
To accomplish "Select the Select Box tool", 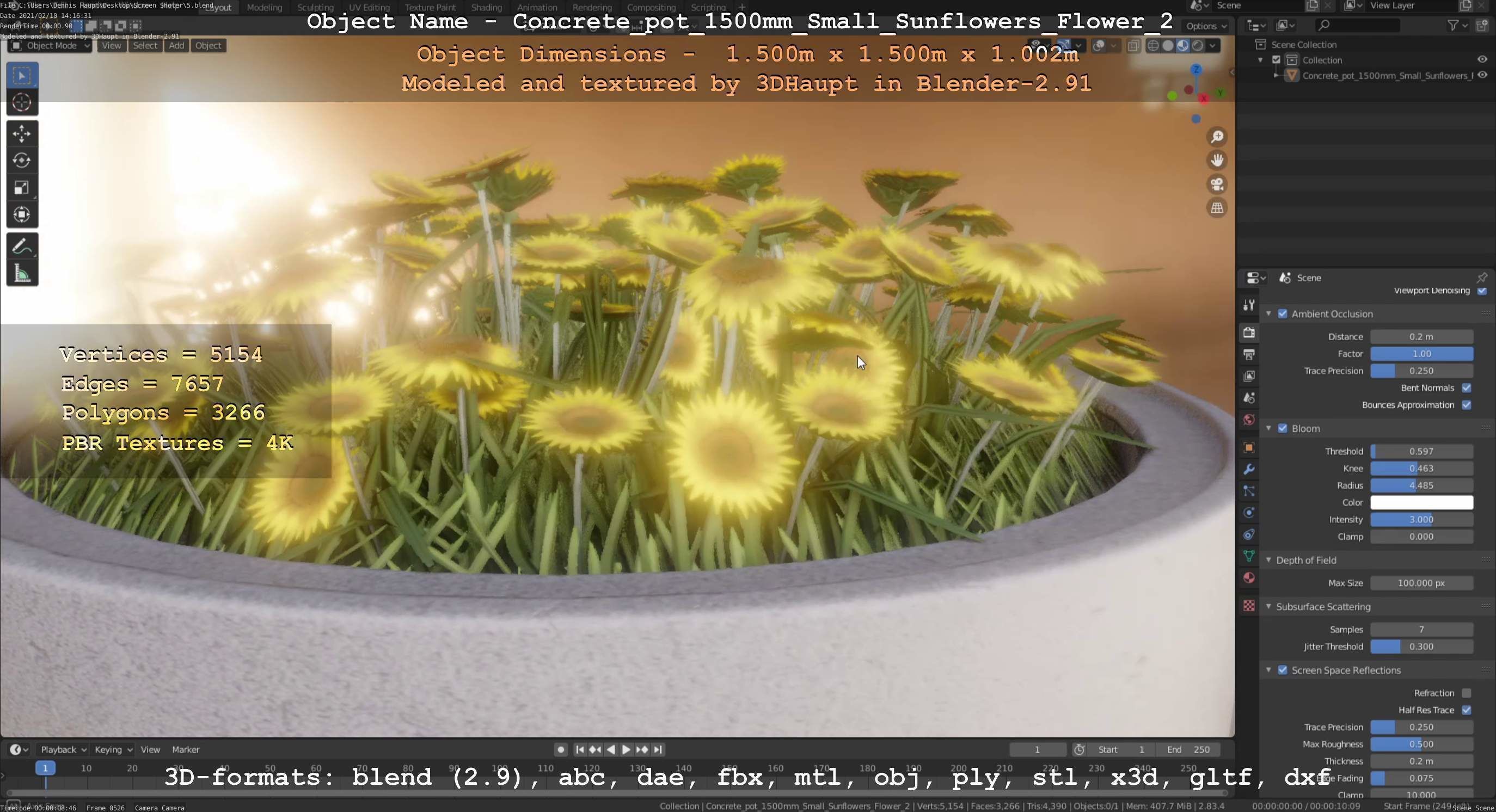I will tap(22, 76).
